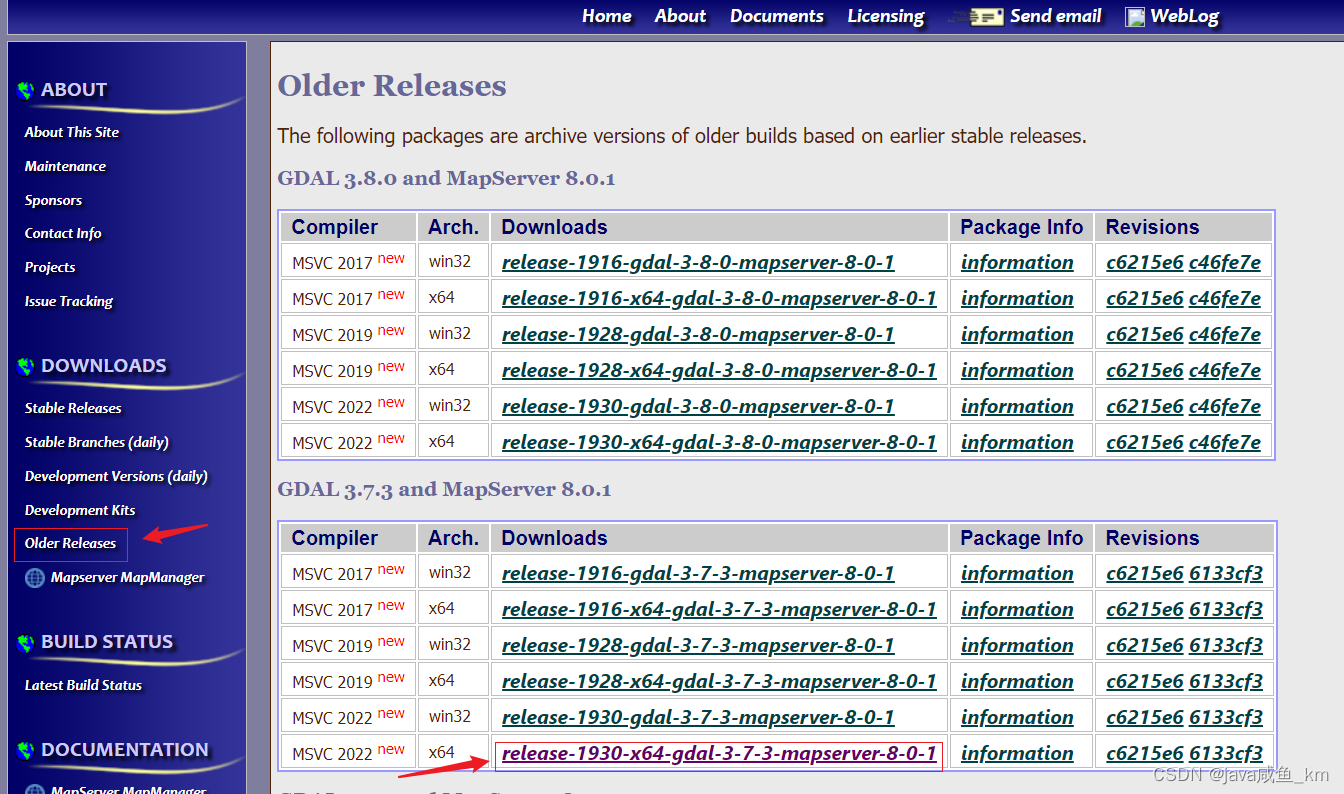
Task: Click the 'Older Releases' page heading
Action: pyautogui.click(x=392, y=86)
